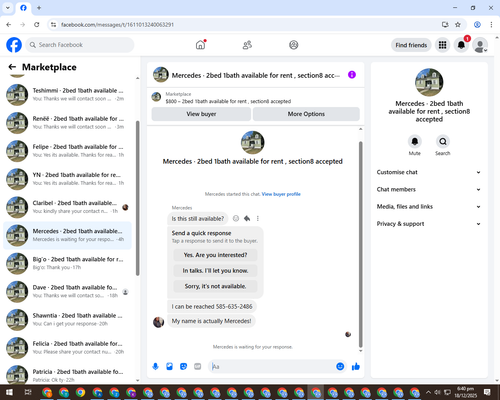The height and width of the screenshot is (400, 500).
Task: Click the Find friends button
Action: [x=411, y=45]
